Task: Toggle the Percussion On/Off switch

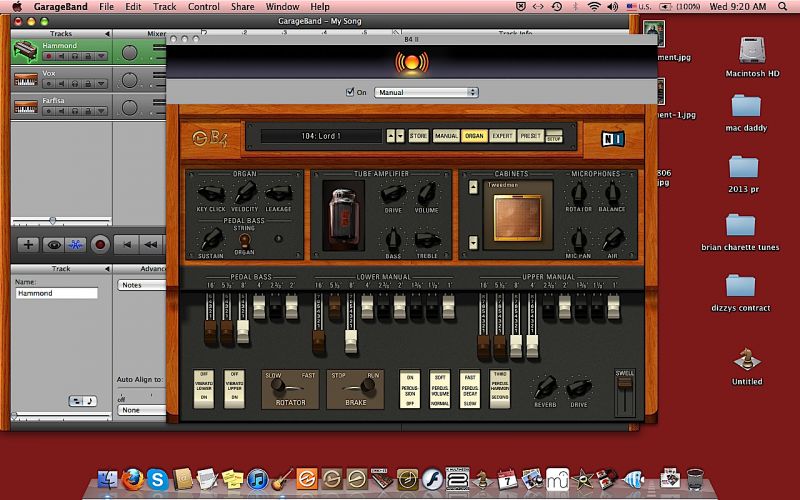Action: (x=410, y=389)
